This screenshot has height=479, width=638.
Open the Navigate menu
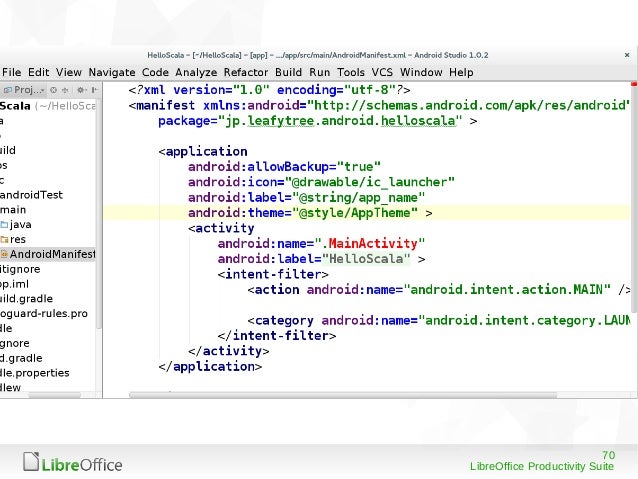pos(112,72)
